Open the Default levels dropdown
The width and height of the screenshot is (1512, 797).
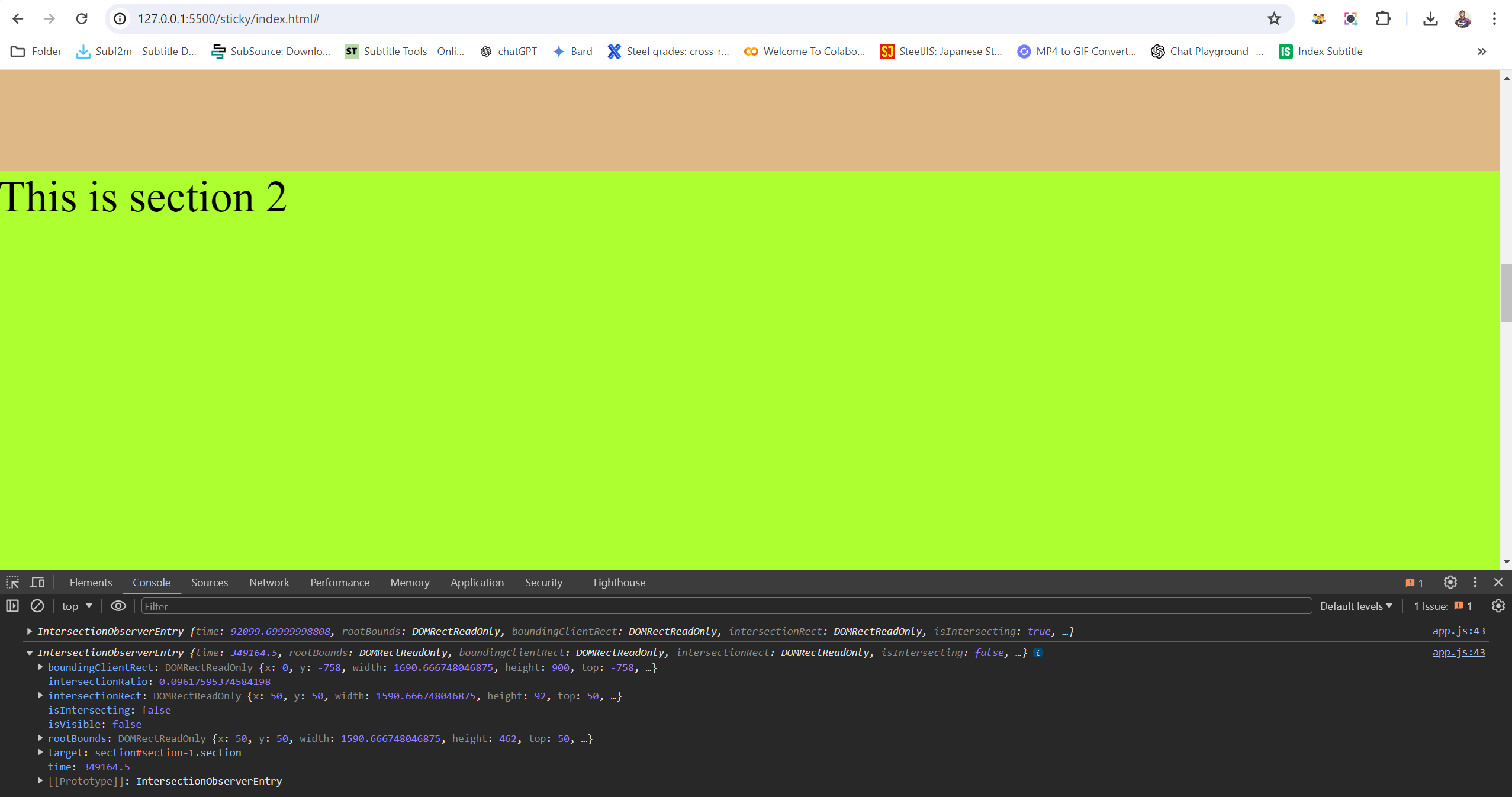(x=1356, y=606)
